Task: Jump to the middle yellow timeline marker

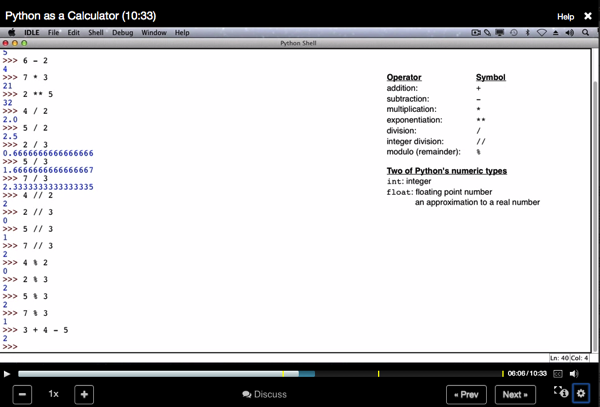Action: pyautogui.click(x=378, y=374)
